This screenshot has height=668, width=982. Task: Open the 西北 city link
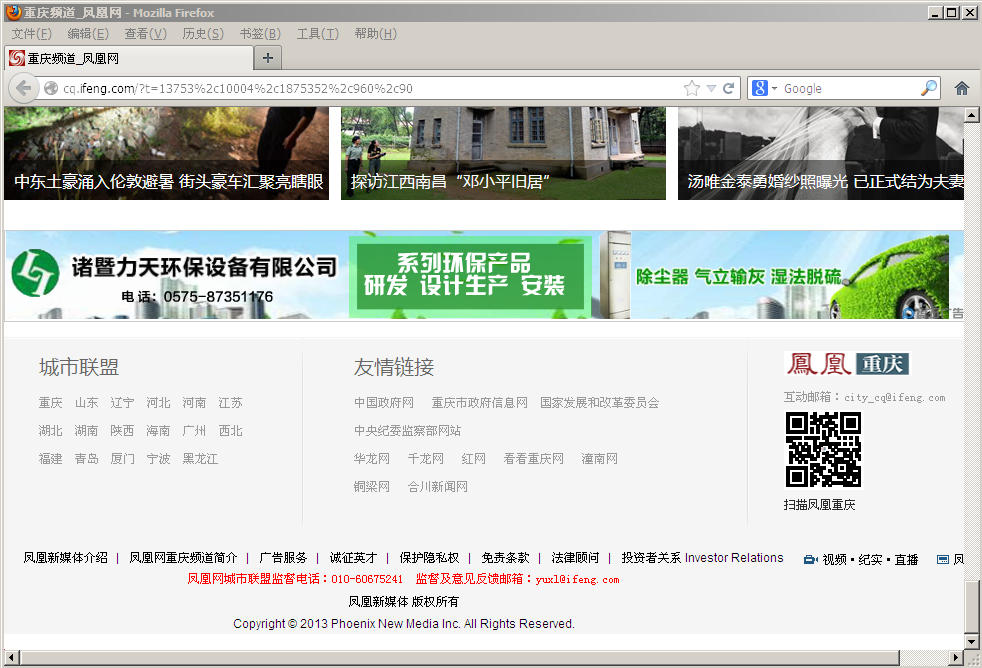[x=230, y=431]
